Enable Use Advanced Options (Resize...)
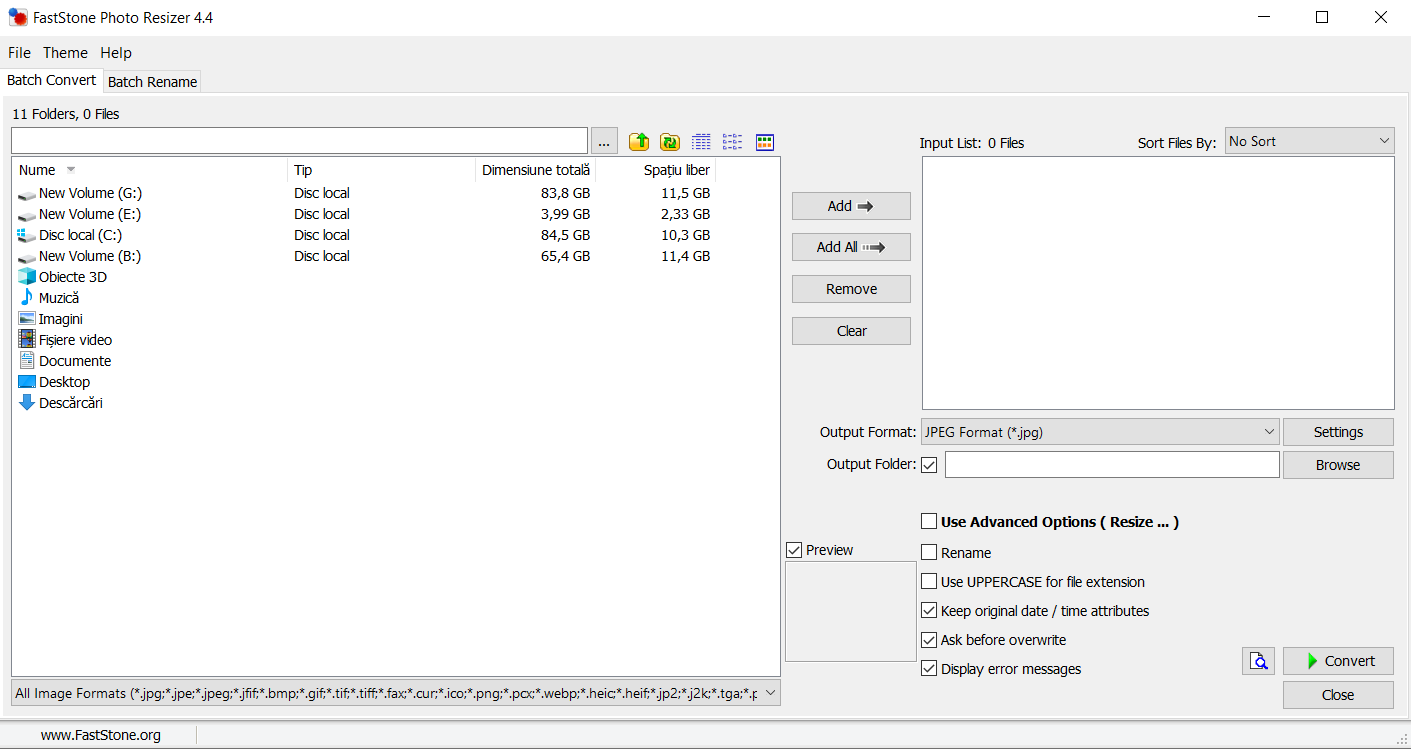Screen dimensions: 1411x749 point(929,521)
